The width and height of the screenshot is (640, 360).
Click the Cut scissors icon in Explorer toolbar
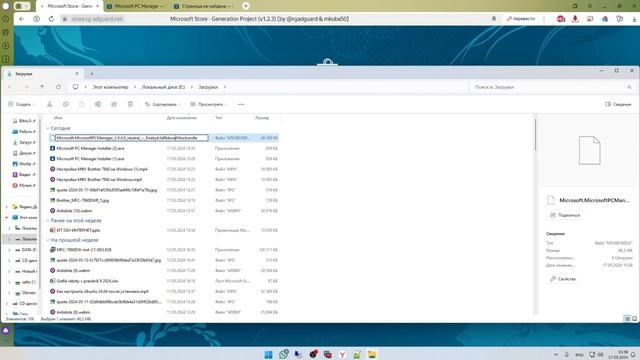pos(49,104)
